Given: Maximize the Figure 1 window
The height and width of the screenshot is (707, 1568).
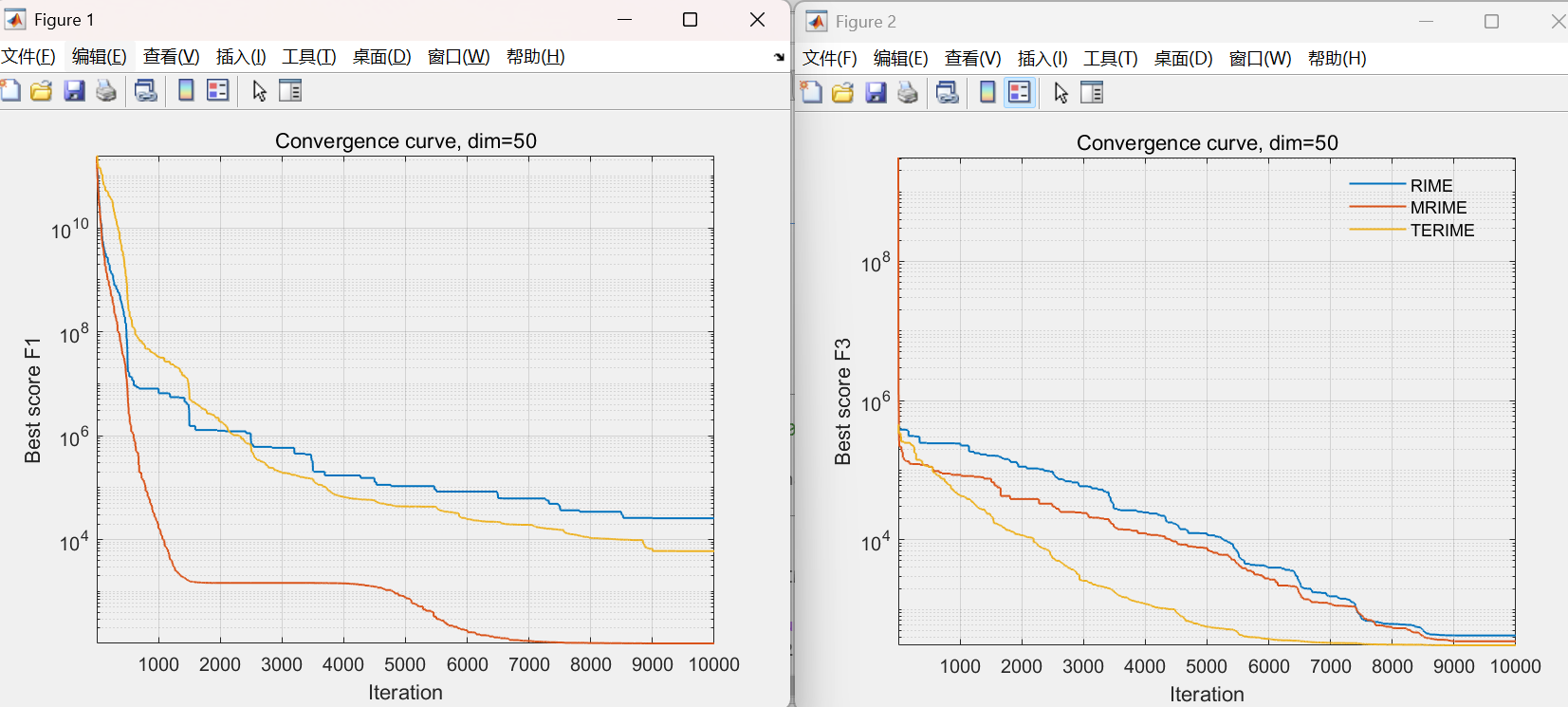Looking at the screenshot, I should [691, 20].
